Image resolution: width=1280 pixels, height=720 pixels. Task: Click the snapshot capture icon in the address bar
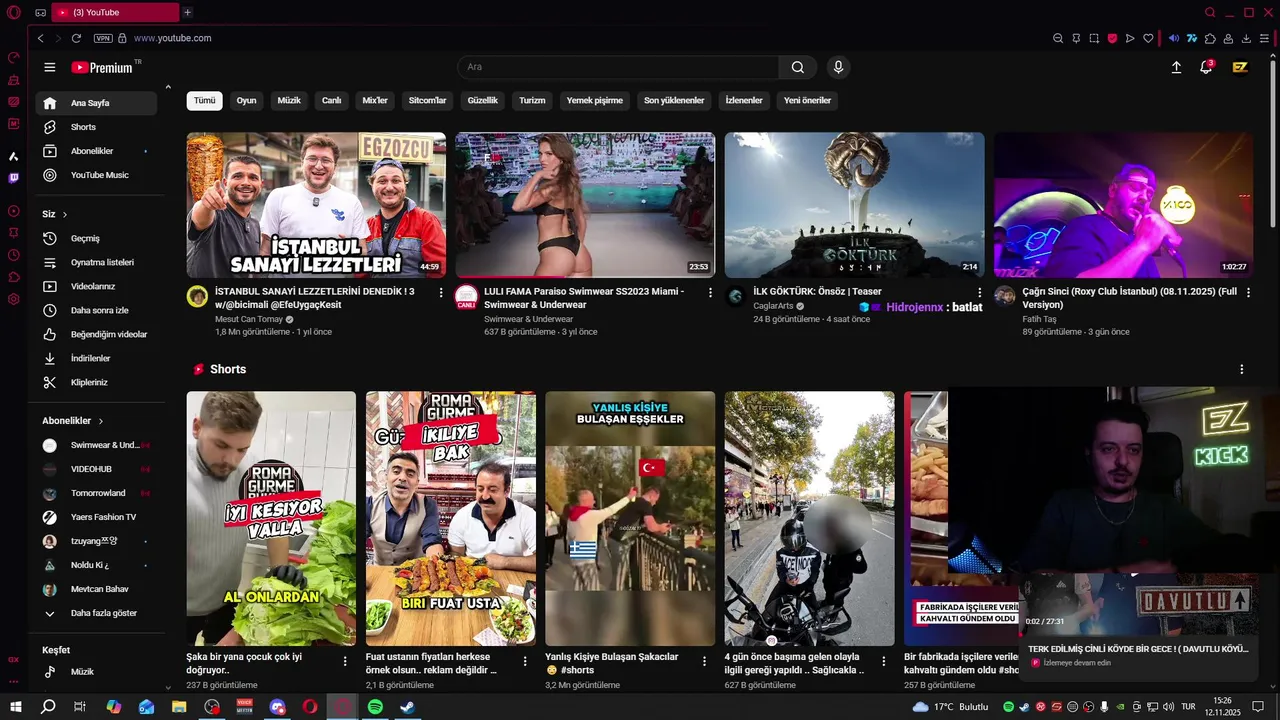click(x=1094, y=38)
